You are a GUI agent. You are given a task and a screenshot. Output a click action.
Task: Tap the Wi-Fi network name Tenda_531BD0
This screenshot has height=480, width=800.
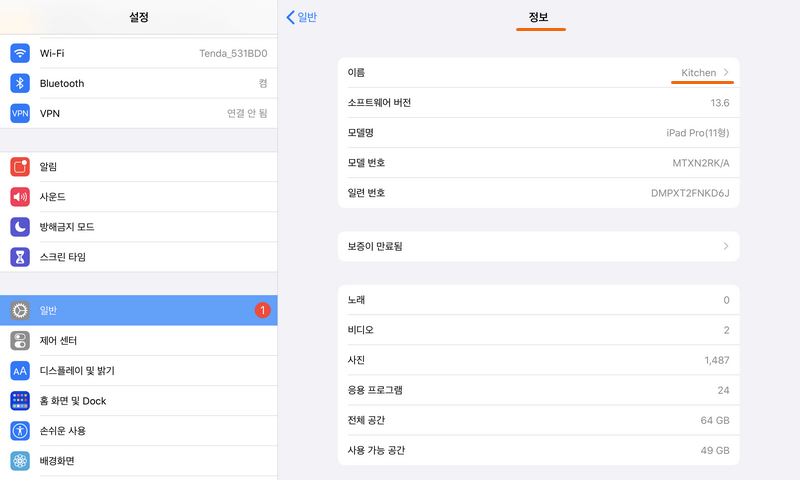click(233, 53)
